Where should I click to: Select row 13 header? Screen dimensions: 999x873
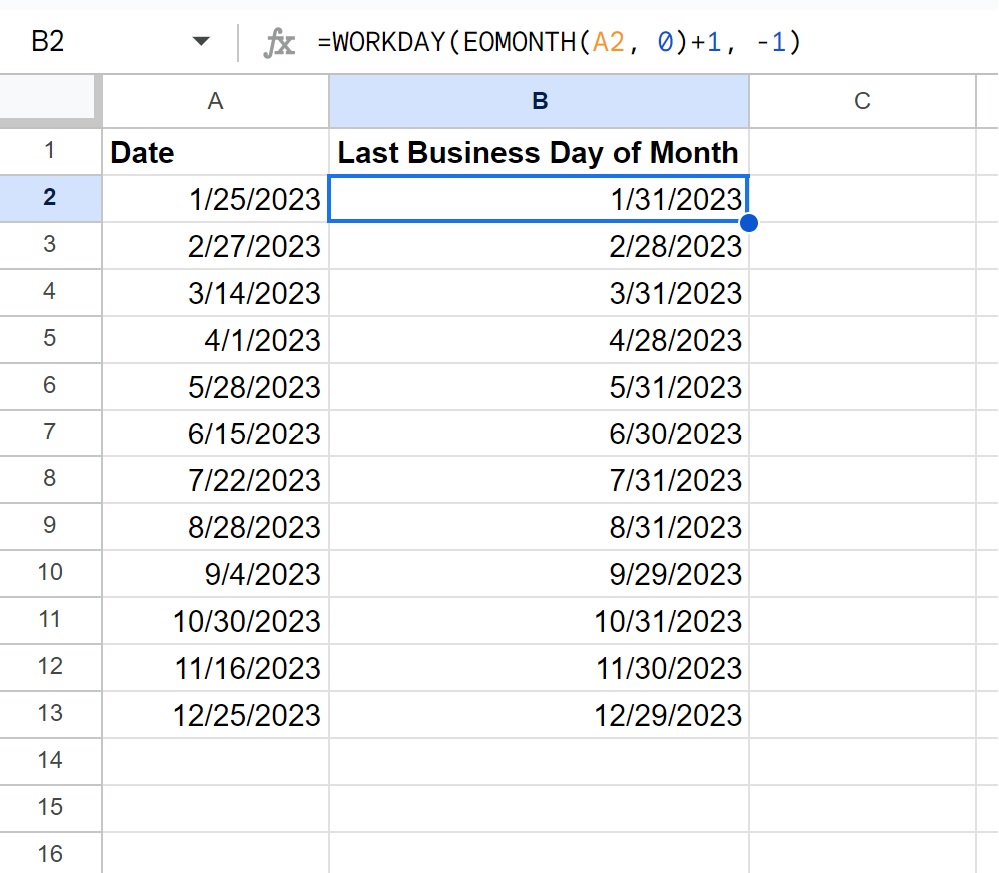[x=50, y=714]
